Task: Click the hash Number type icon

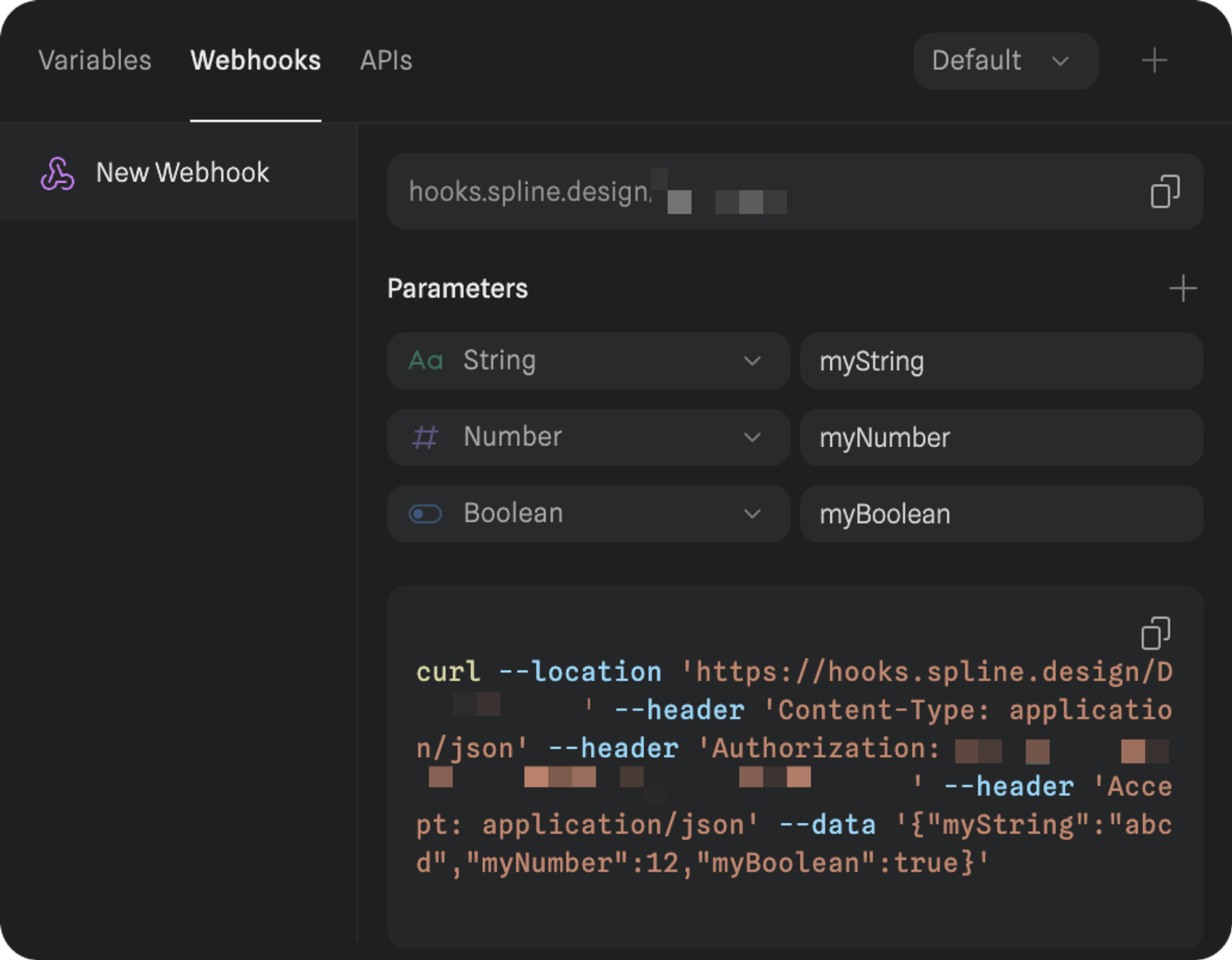Action: pos(425,437)
